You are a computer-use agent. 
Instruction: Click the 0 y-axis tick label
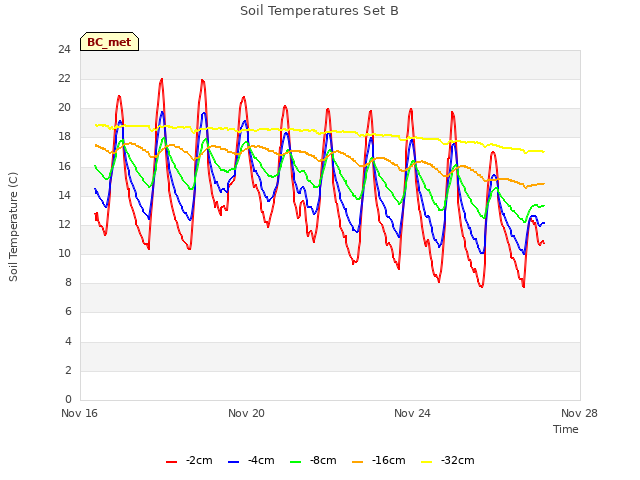pyautogui.click(x=68, y=399)
